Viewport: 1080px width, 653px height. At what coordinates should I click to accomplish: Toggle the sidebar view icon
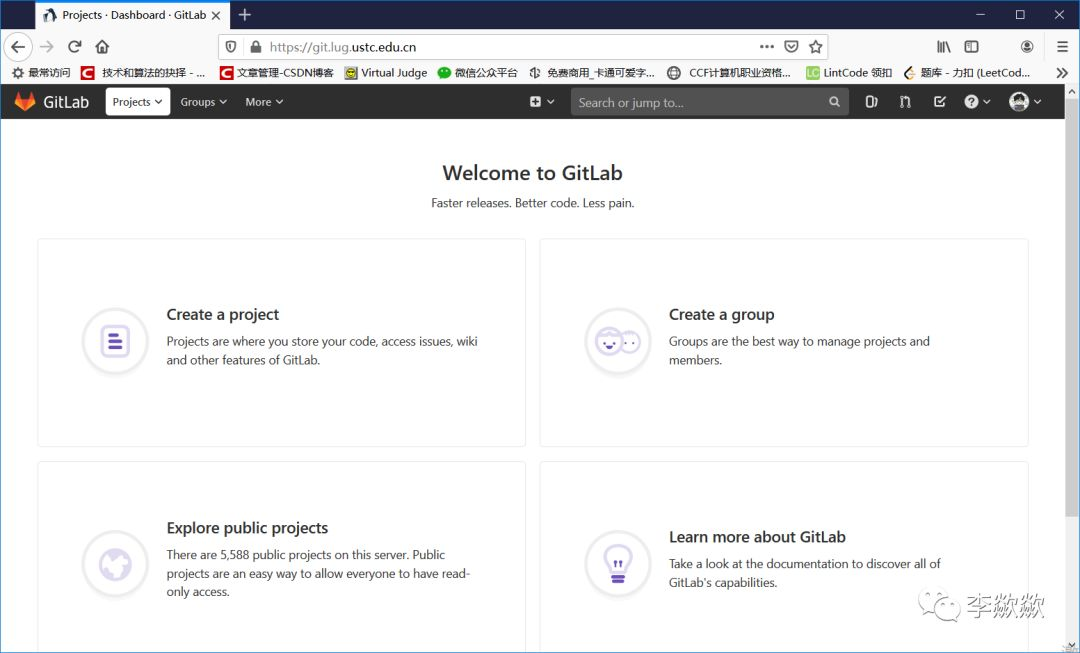[971, 47]
